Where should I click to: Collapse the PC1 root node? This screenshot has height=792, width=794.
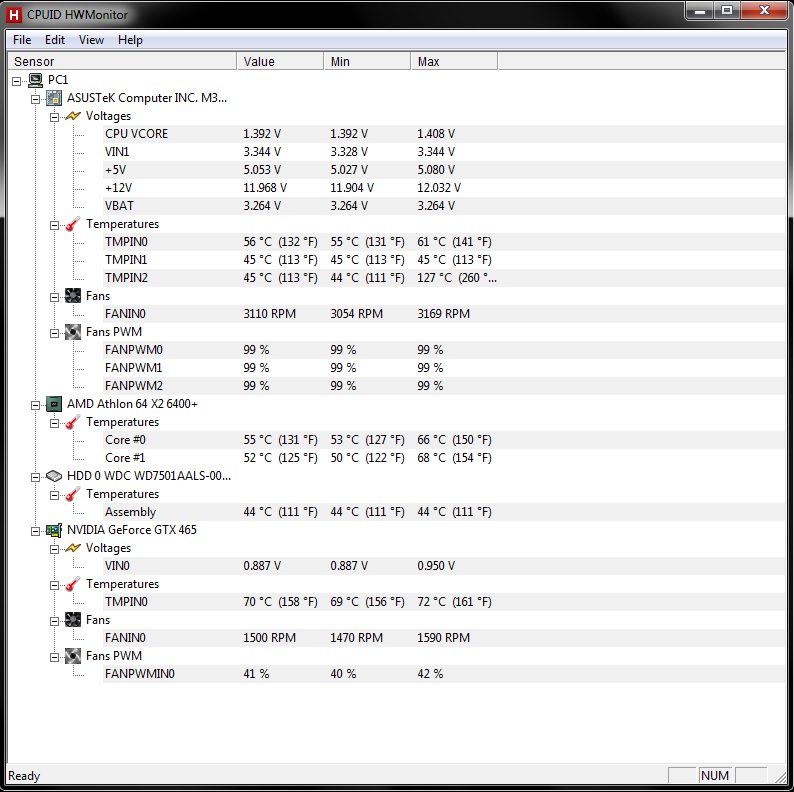click(x=17, y=81)
